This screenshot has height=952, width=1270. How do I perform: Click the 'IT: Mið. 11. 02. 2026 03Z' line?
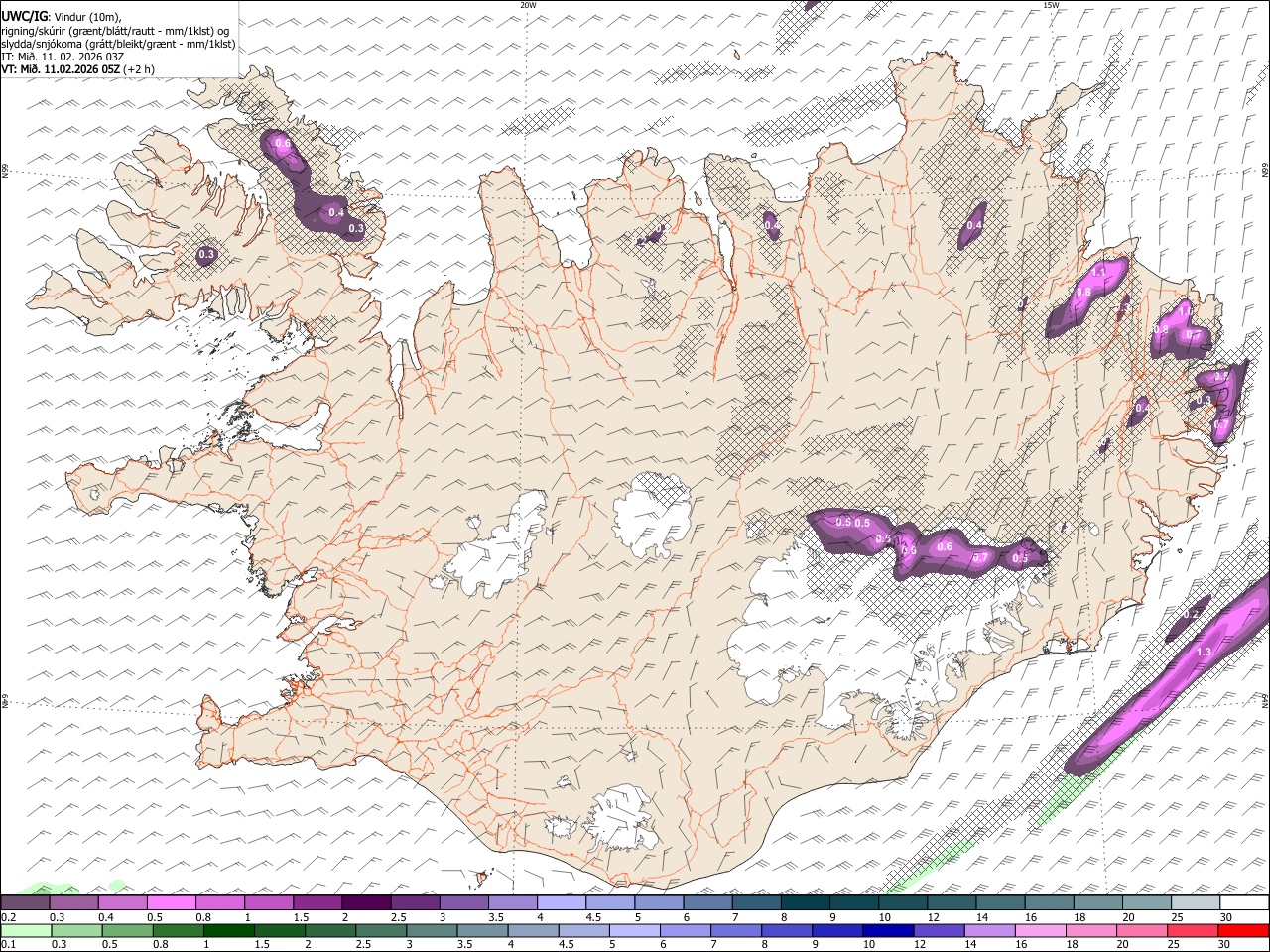(x=63, y=57)
